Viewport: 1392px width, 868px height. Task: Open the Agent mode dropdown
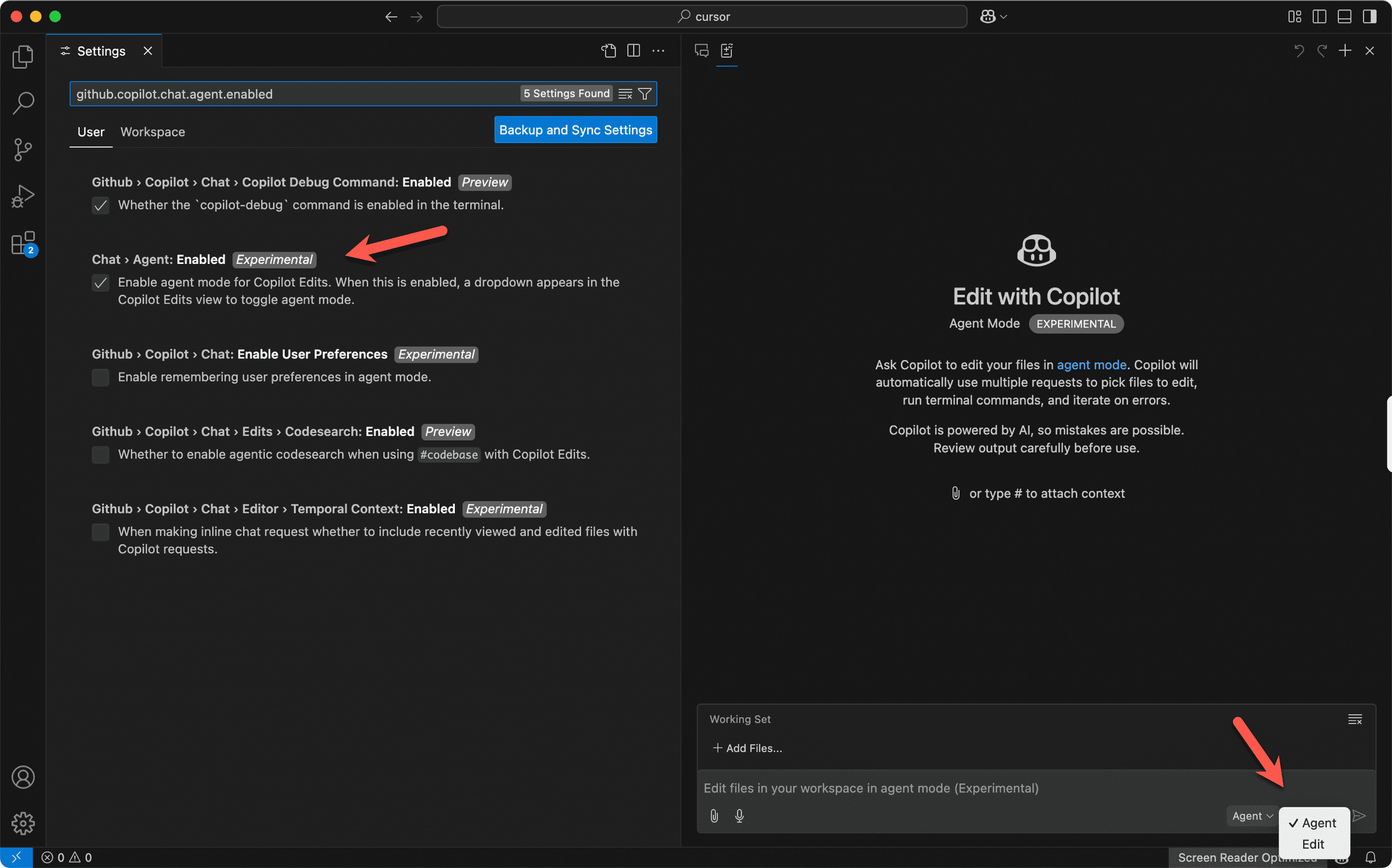1252,816
